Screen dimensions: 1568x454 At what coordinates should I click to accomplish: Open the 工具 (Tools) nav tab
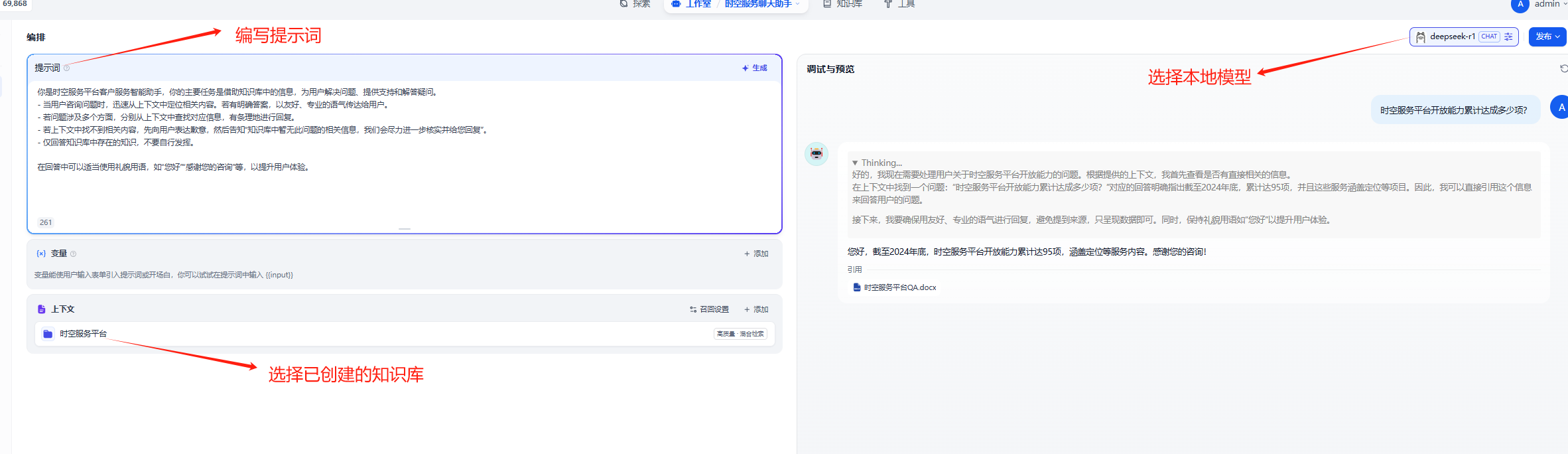pyautogui.click(x=899, y=4)
